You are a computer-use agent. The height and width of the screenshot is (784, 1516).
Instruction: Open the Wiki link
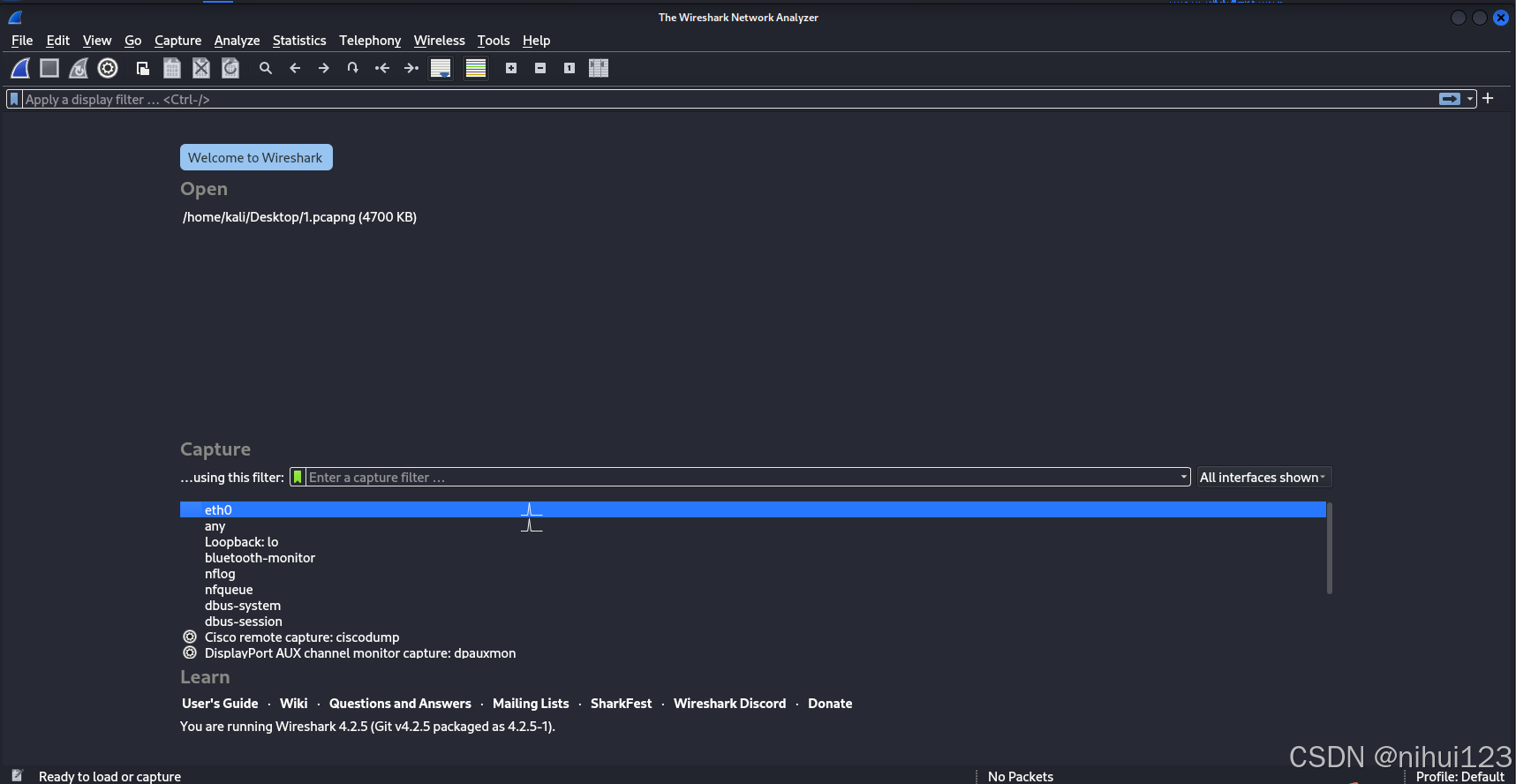click(294, 704)
